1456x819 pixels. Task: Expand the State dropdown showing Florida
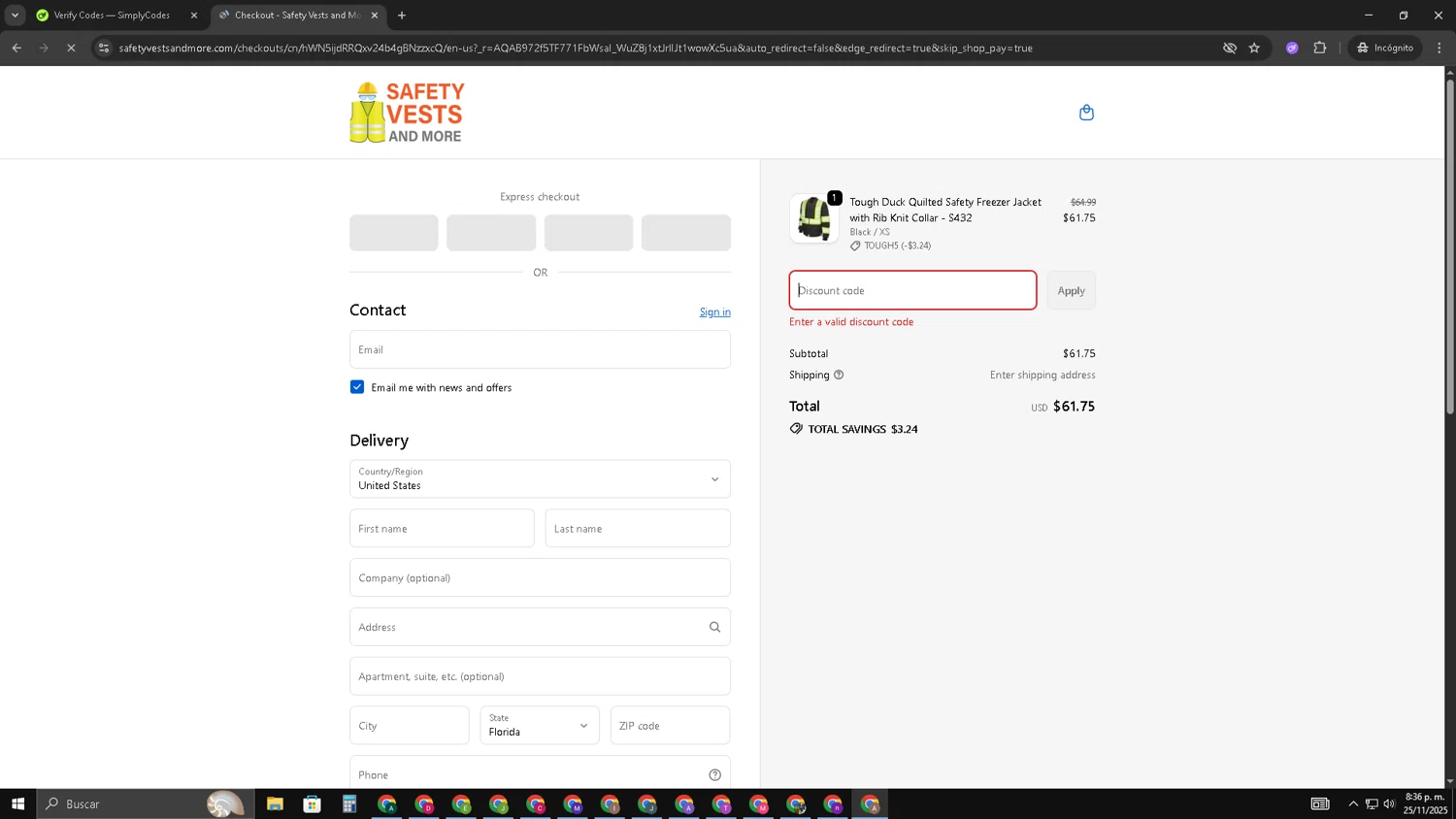point(540,725)
